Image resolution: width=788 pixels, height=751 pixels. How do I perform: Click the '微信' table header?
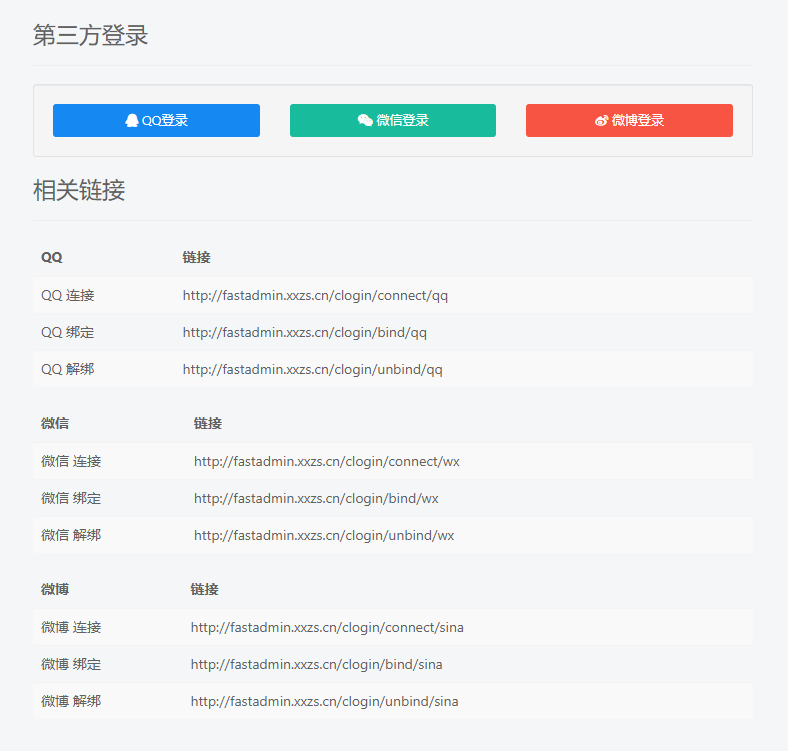(55, 423)
